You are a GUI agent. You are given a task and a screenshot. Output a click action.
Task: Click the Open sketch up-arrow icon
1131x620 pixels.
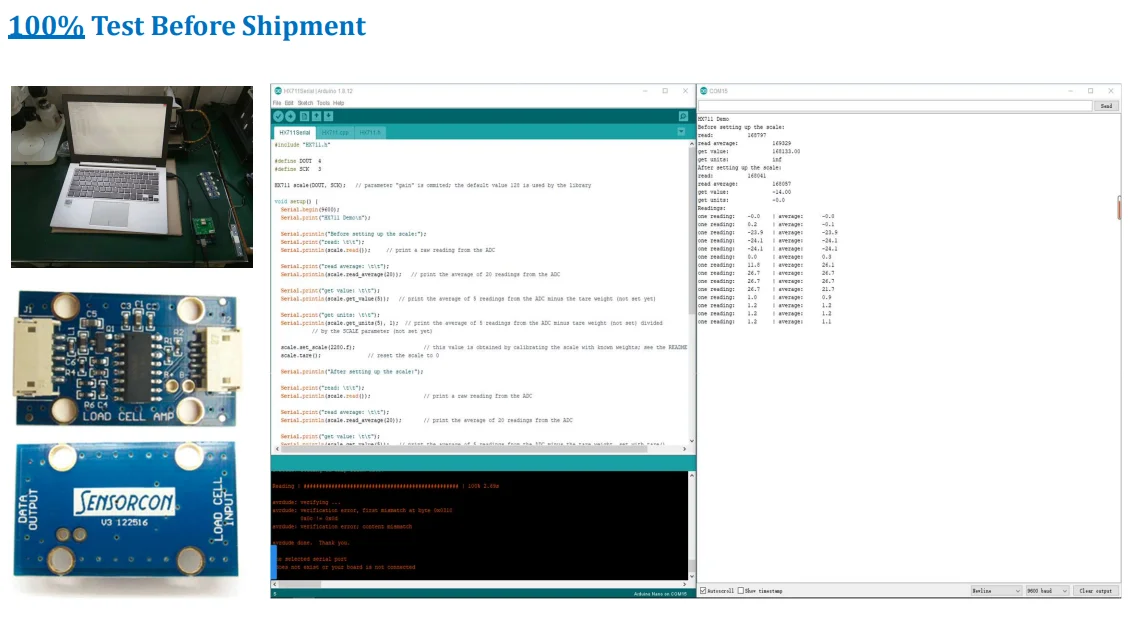317,116
